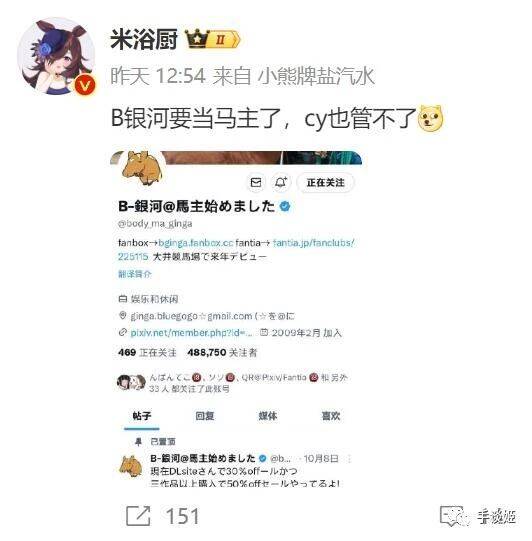Tap the share icon next to 151
The height and width of the screenshot is (541, 532).
click(x=138, y=516)
